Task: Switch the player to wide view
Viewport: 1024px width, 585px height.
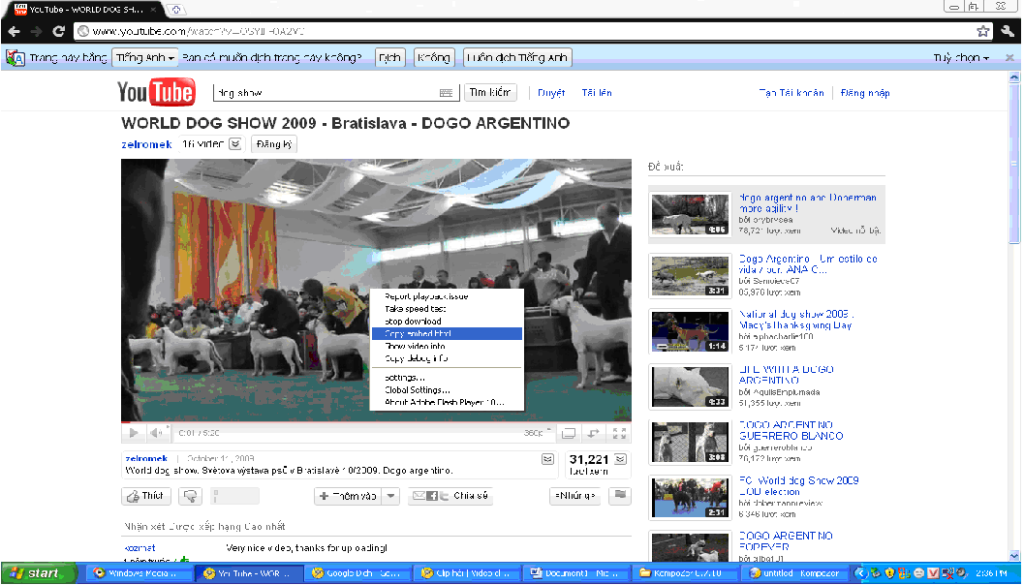Action: pyautogui.click(x=569, y=433)
